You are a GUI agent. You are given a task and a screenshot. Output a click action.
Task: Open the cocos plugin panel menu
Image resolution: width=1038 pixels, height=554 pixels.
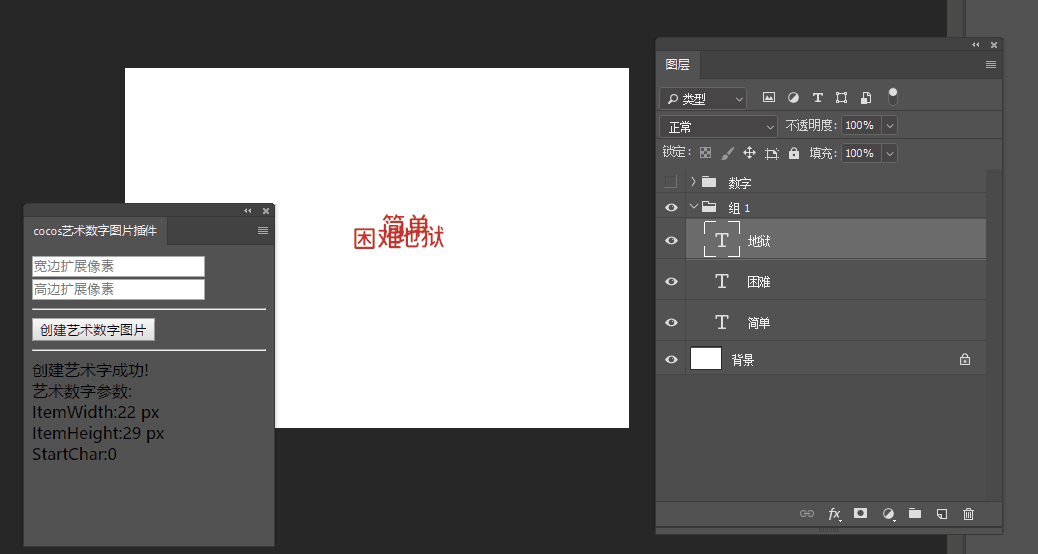[263, 230]
